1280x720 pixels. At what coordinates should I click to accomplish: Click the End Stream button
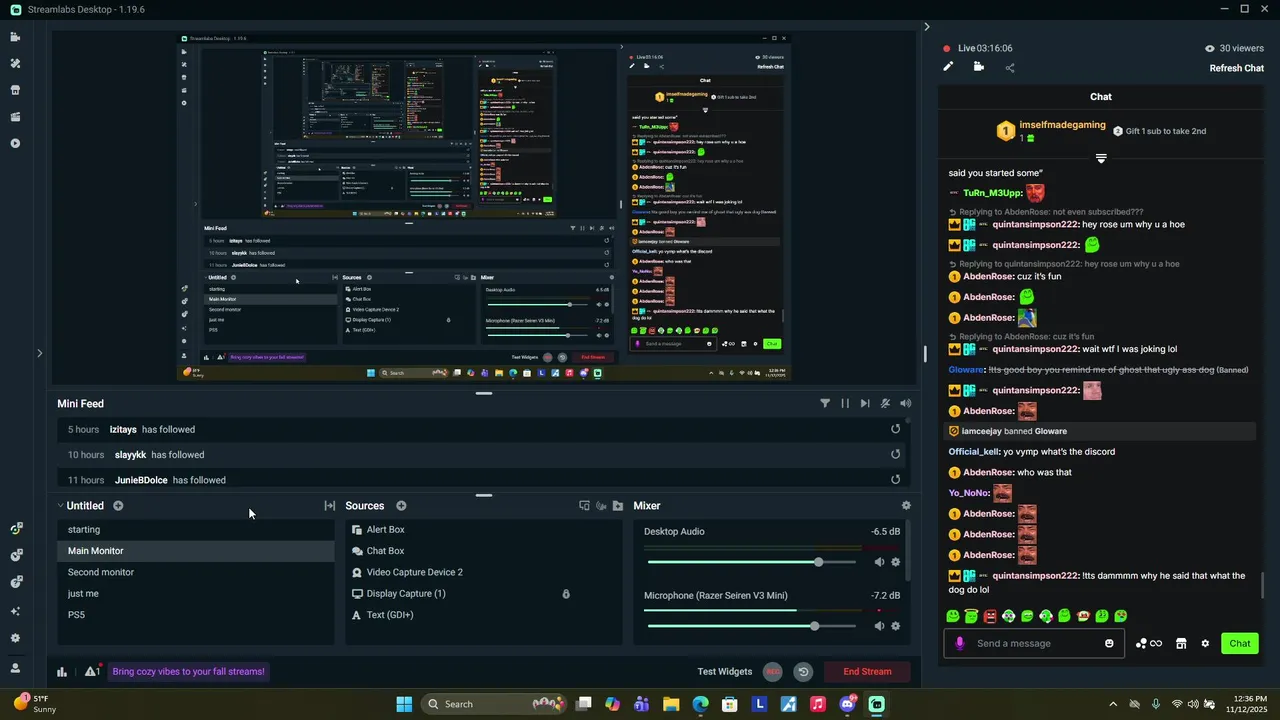point(867,672)
